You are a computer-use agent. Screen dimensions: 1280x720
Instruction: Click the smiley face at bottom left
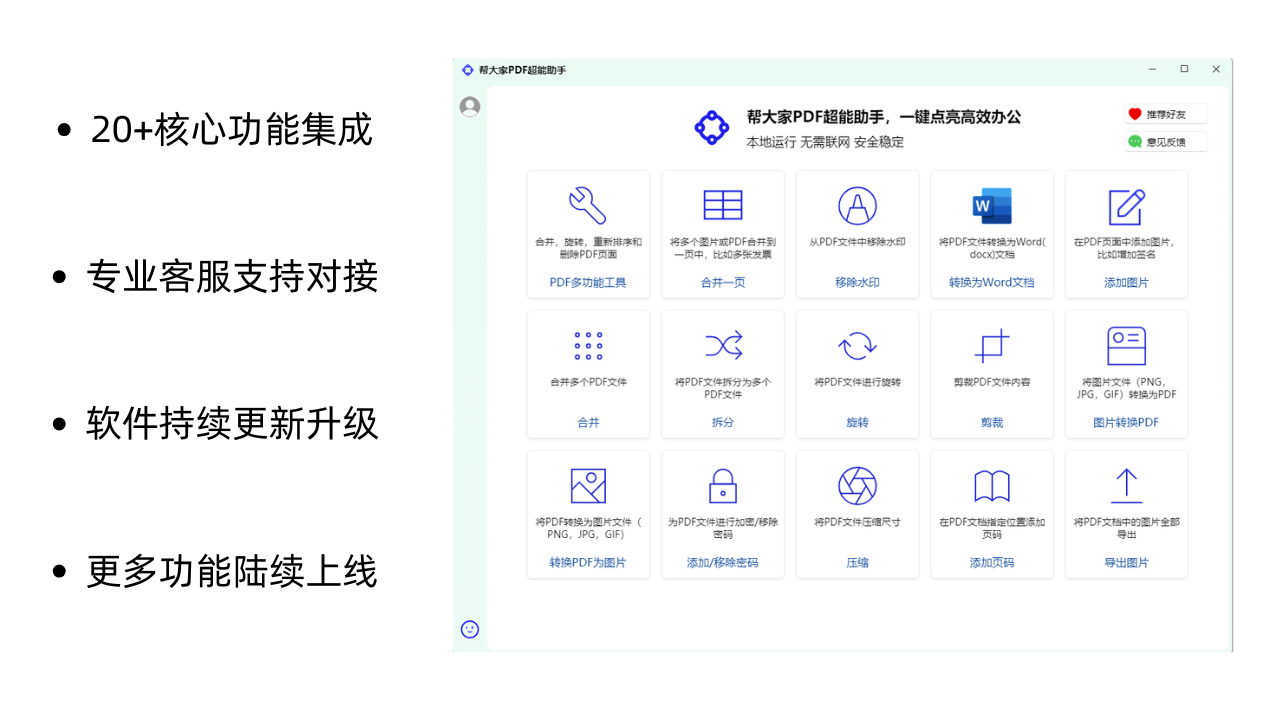pyautogui.click(x=469, y=630)
